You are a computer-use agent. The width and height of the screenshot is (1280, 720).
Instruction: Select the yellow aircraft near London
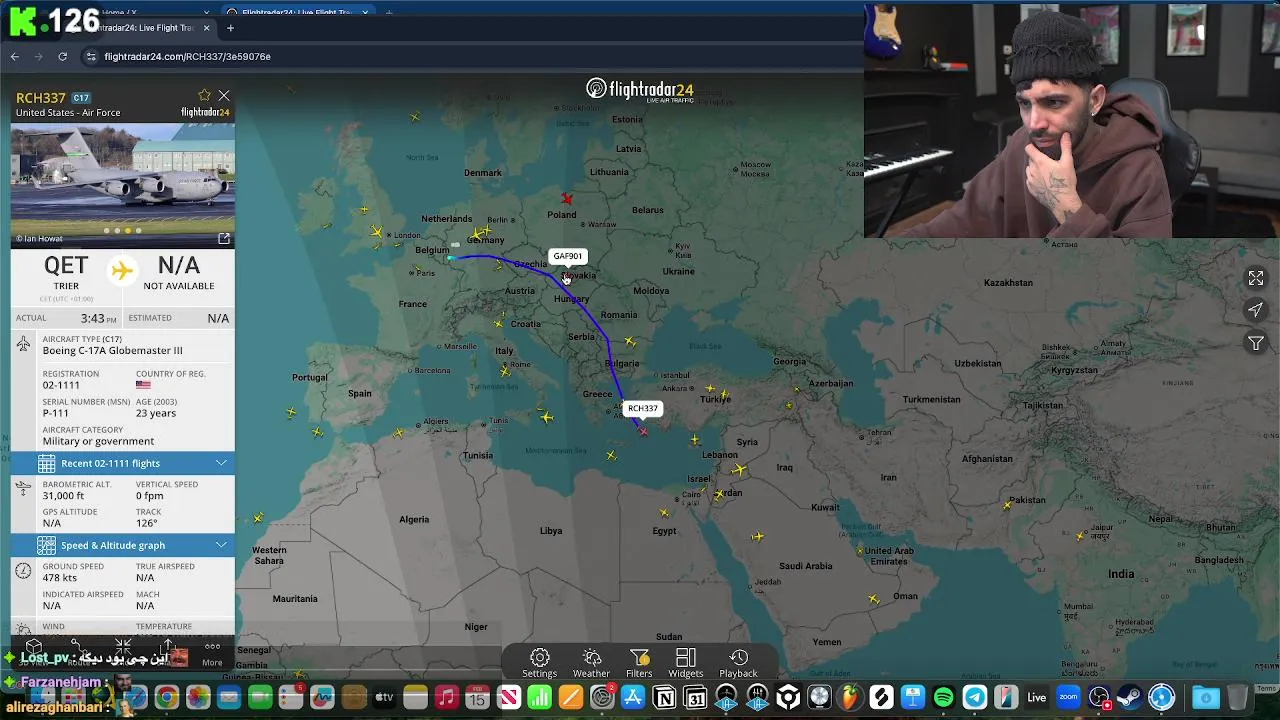[377, 232]
